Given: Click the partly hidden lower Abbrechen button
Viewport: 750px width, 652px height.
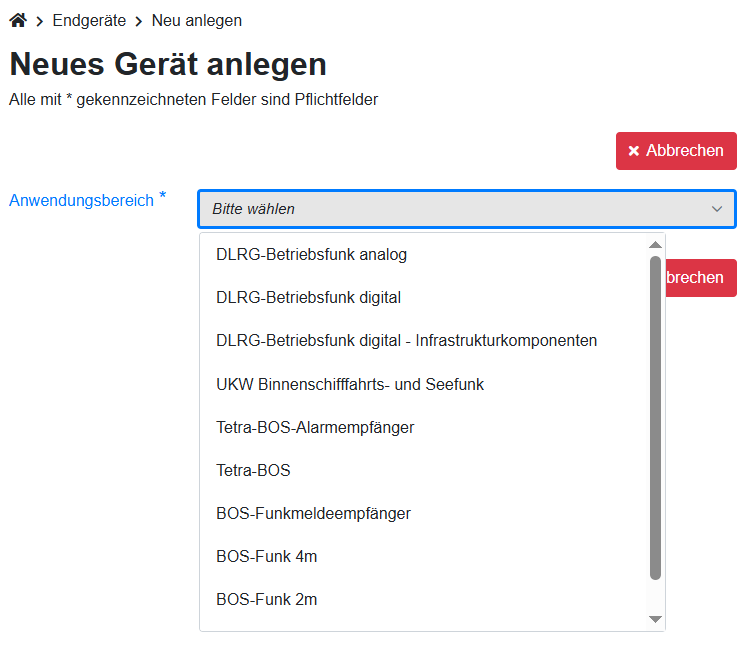Looking at the screenshot, I should (701, 278).
